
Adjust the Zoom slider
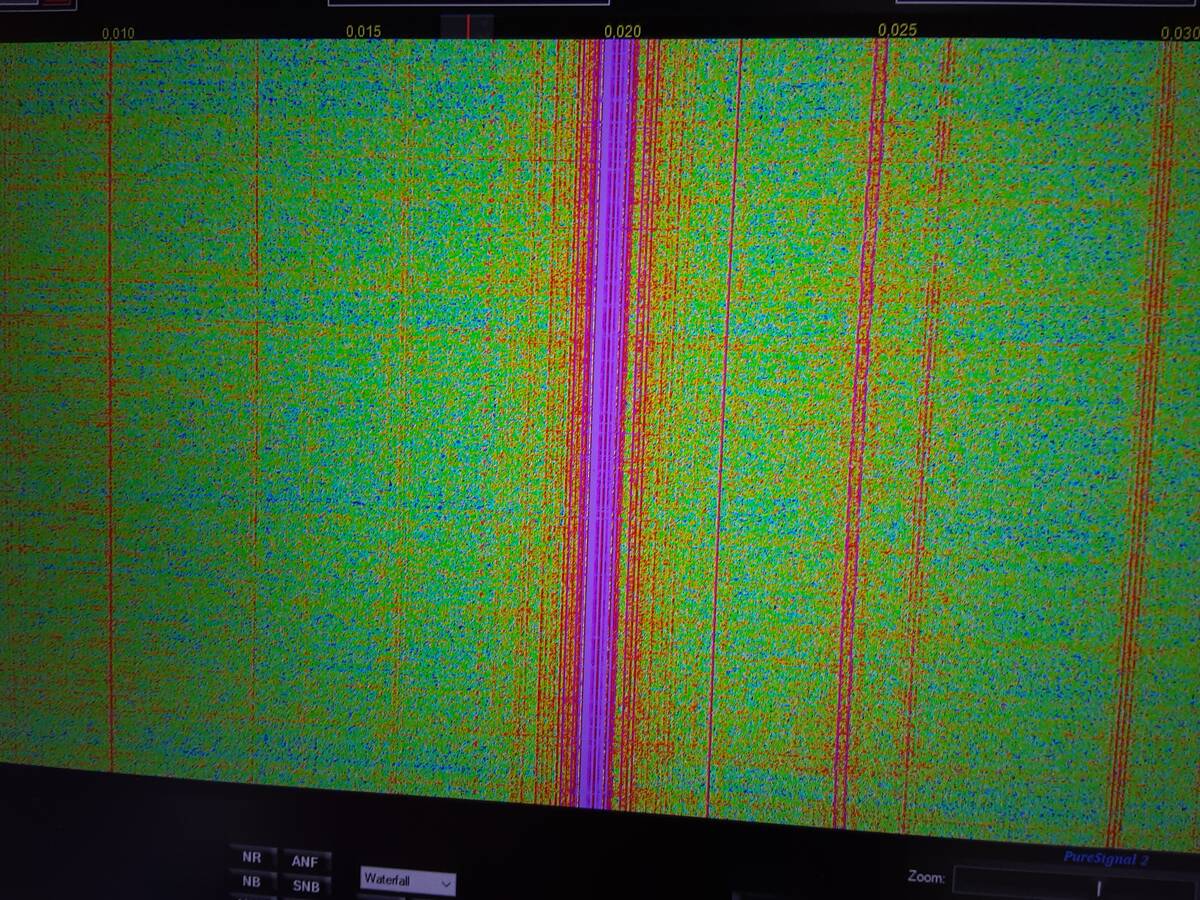click(x=1075, y=883)
